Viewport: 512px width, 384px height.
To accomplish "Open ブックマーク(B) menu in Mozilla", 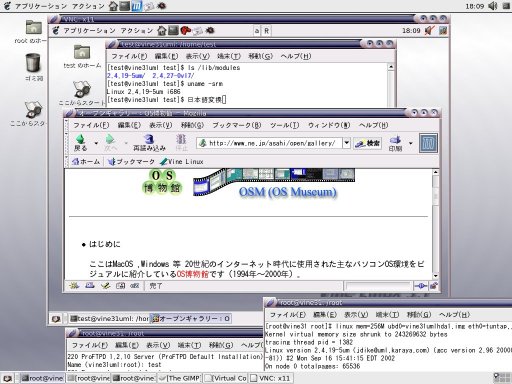I will (x=237, y=125).
